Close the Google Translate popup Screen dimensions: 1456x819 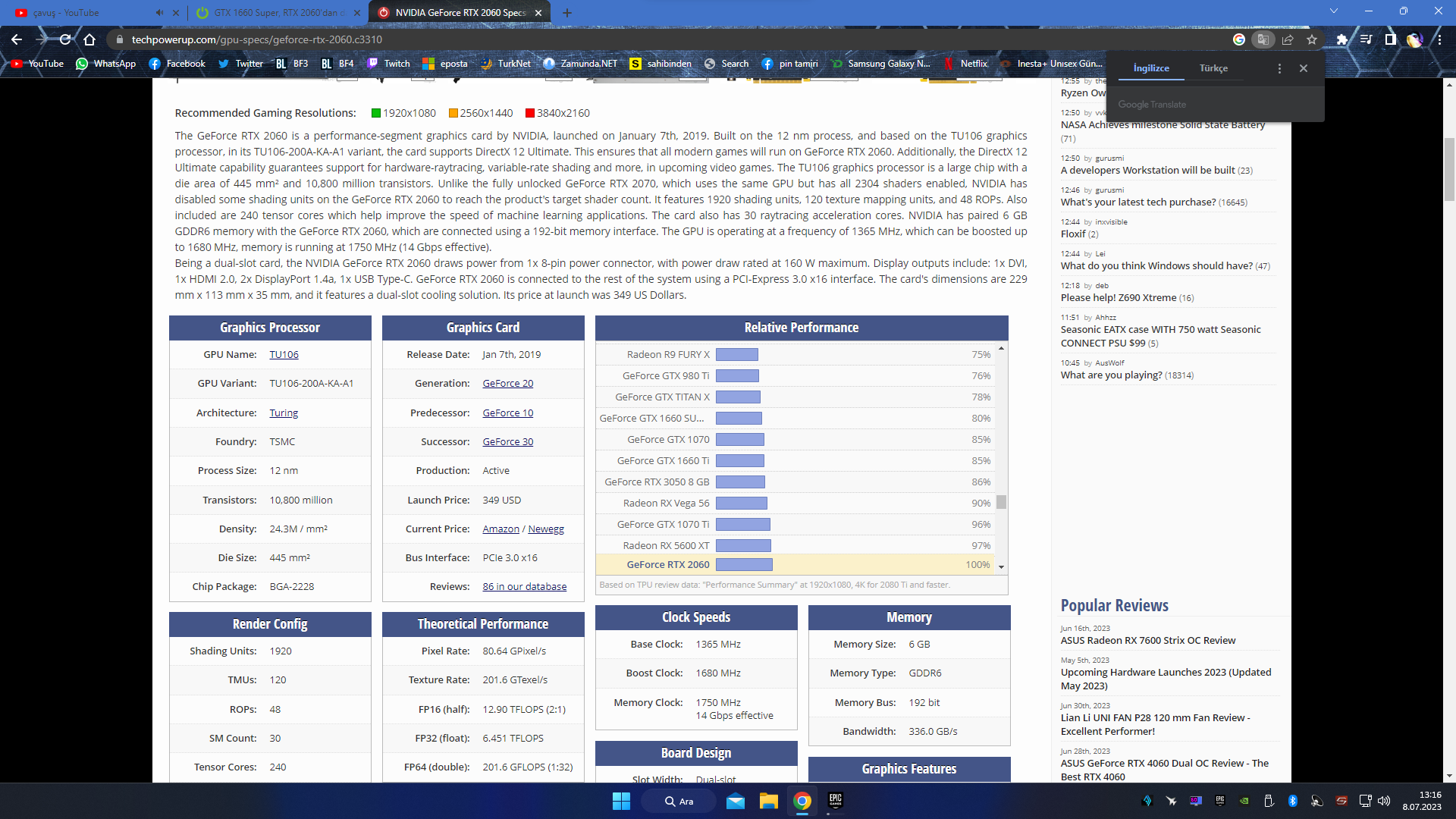pyautogui.click(x=1304, y=68)
